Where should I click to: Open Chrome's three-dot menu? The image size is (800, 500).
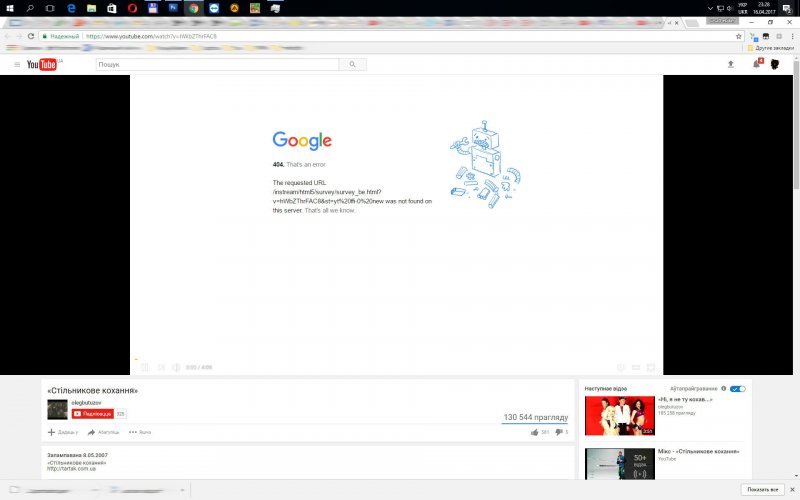pyautogui.click(x=792, y=36)
